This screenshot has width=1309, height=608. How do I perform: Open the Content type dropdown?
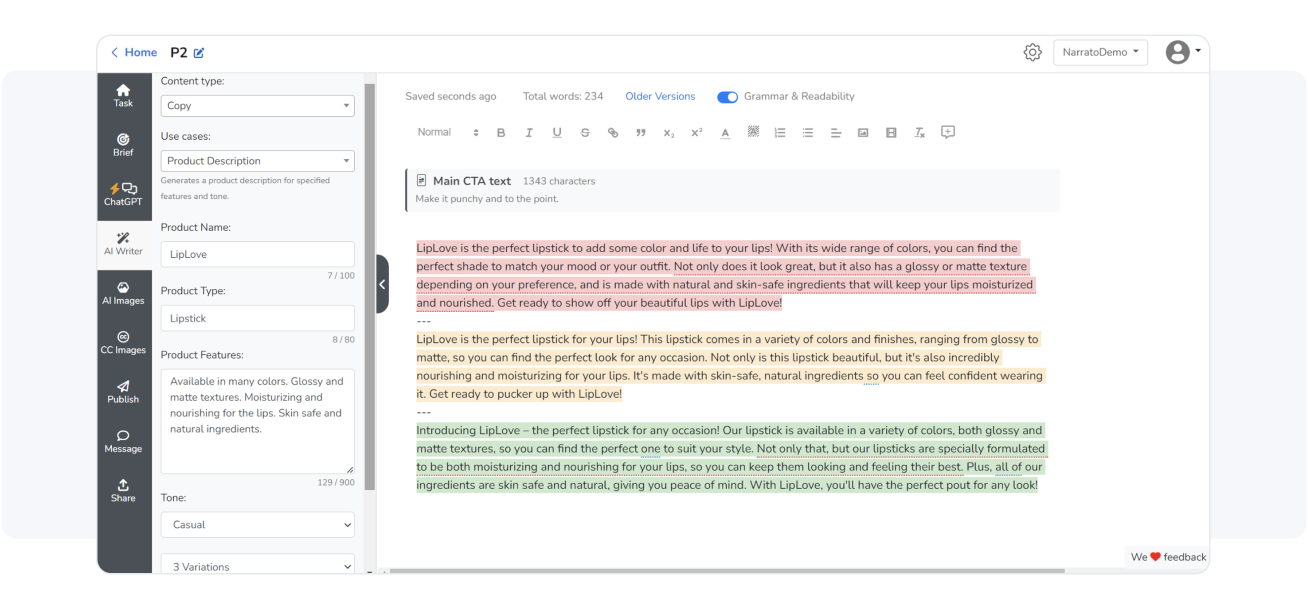click(257, 106)
